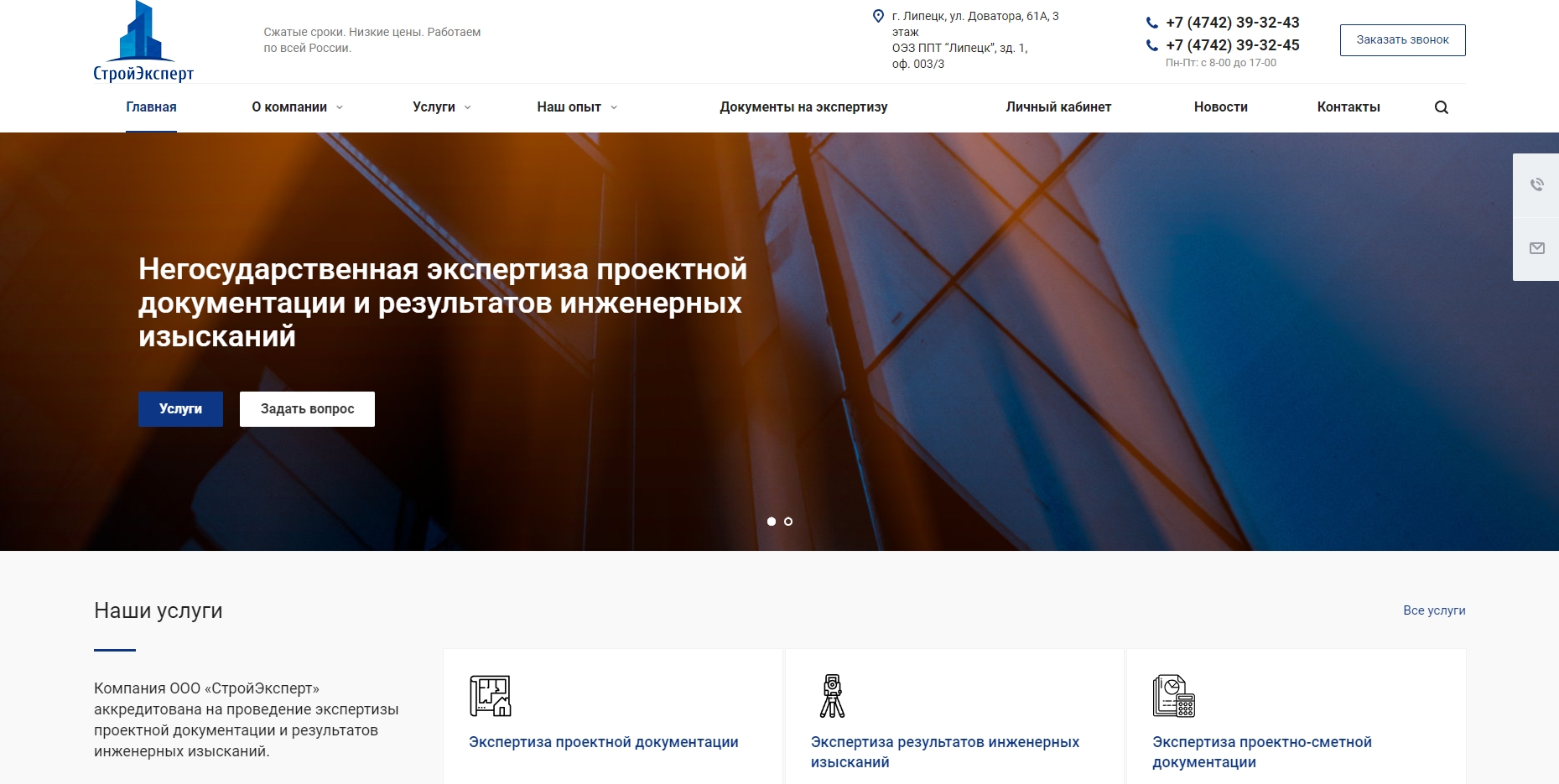Screen dimensions: 1559x784
Task: Go to the Главная menu item
Action: [x=151, y=107]
